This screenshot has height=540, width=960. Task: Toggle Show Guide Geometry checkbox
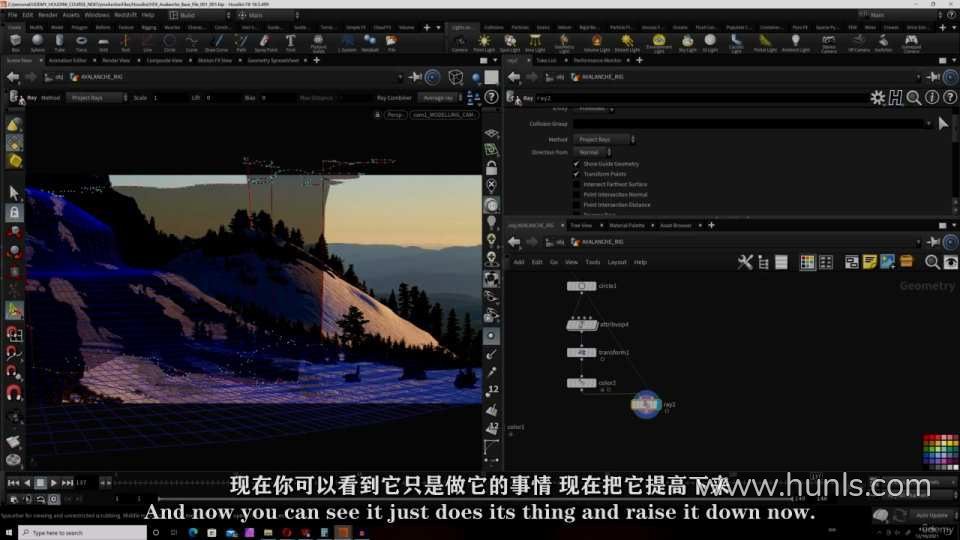point(576,164)
